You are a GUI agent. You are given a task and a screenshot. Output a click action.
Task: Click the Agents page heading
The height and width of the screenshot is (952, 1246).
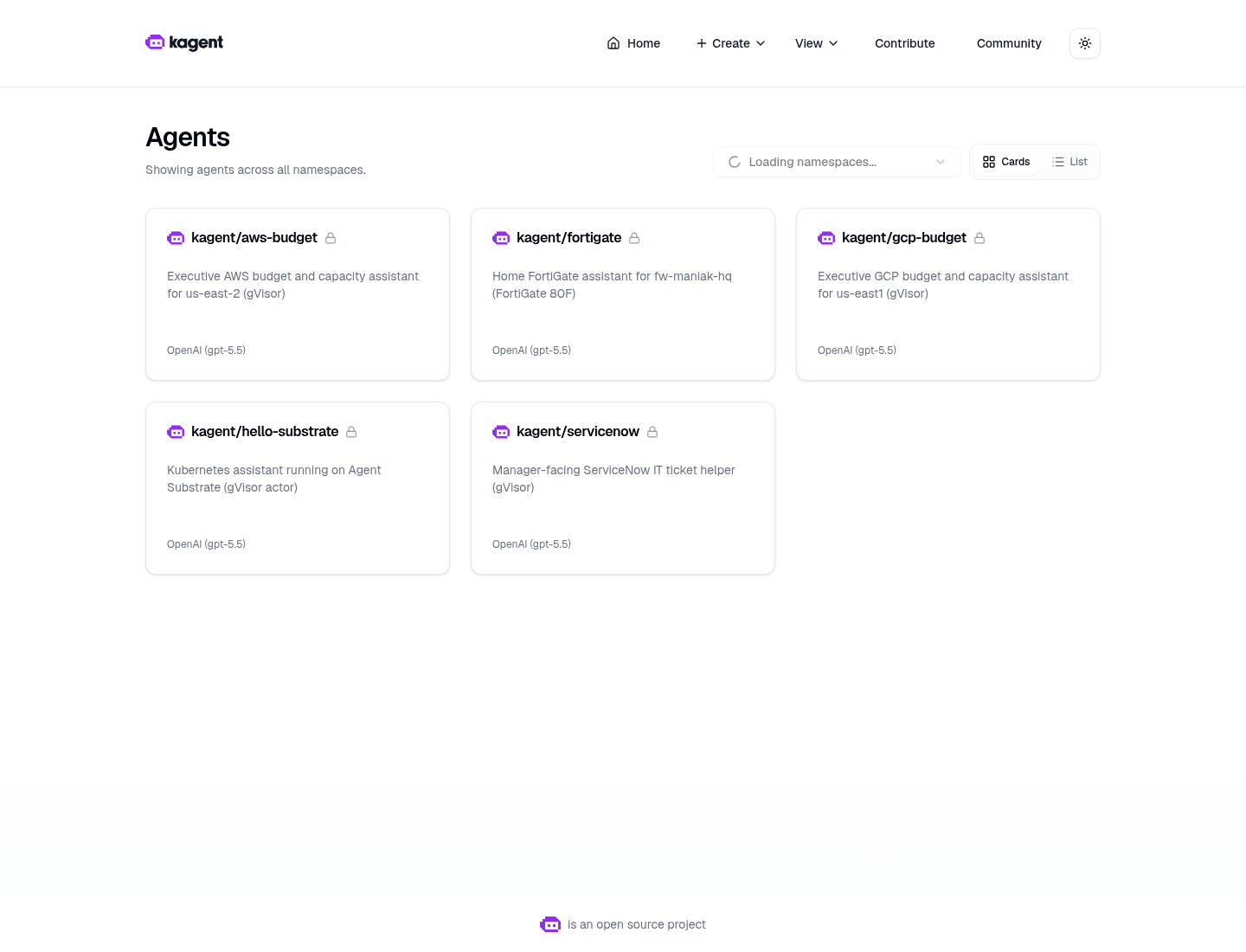188,137
